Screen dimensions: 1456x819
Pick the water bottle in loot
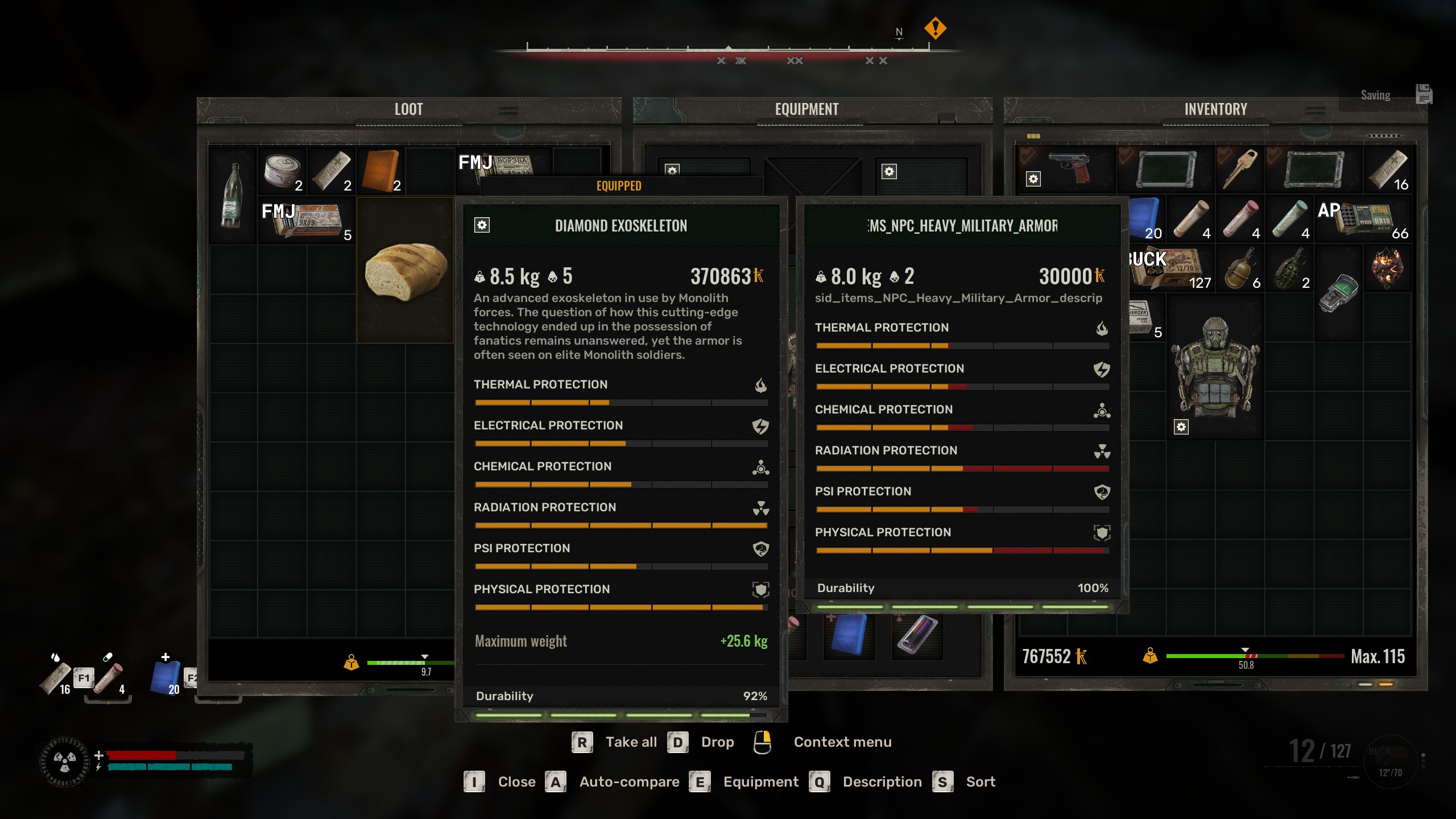pyautogui.click(x=232, y=195)
